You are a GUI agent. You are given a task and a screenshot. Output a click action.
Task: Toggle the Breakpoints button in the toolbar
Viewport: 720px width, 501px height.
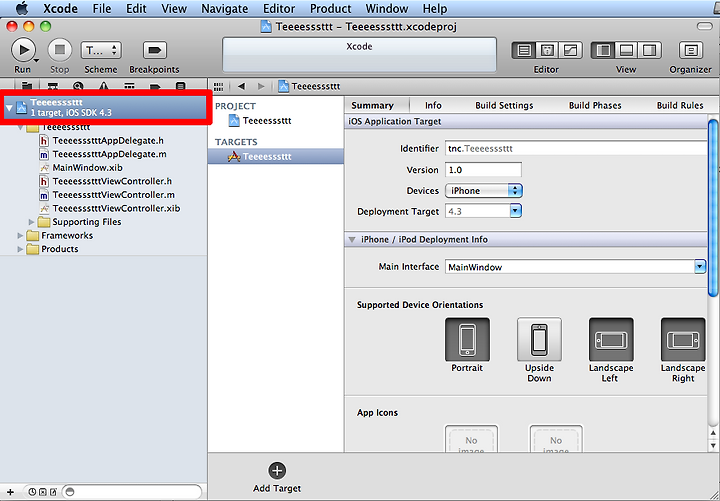[x=154, y=51]
